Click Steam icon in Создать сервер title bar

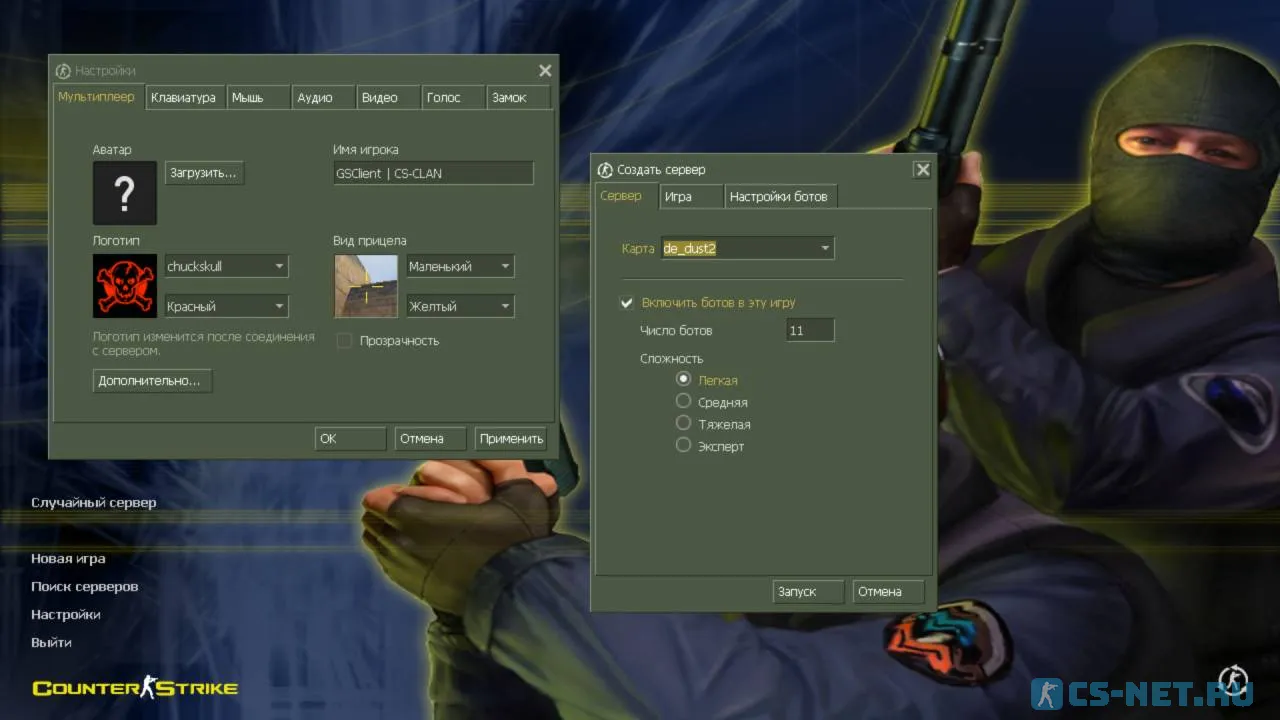[605, 169]
